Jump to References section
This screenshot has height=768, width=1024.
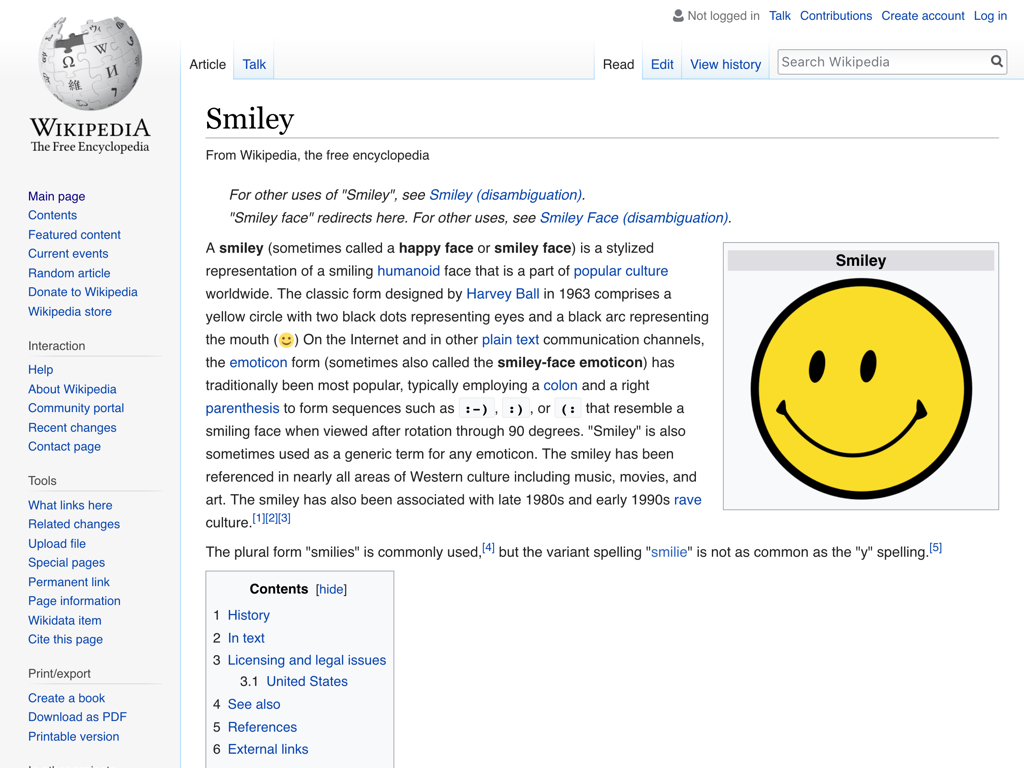click(262, 727)
